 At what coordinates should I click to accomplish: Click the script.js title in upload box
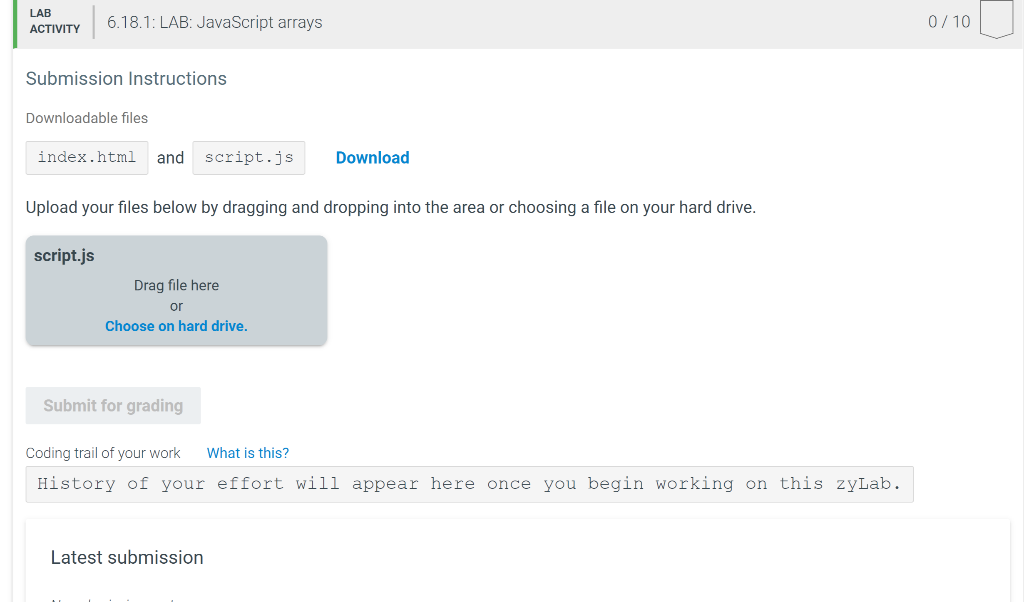tap(64, 255)
